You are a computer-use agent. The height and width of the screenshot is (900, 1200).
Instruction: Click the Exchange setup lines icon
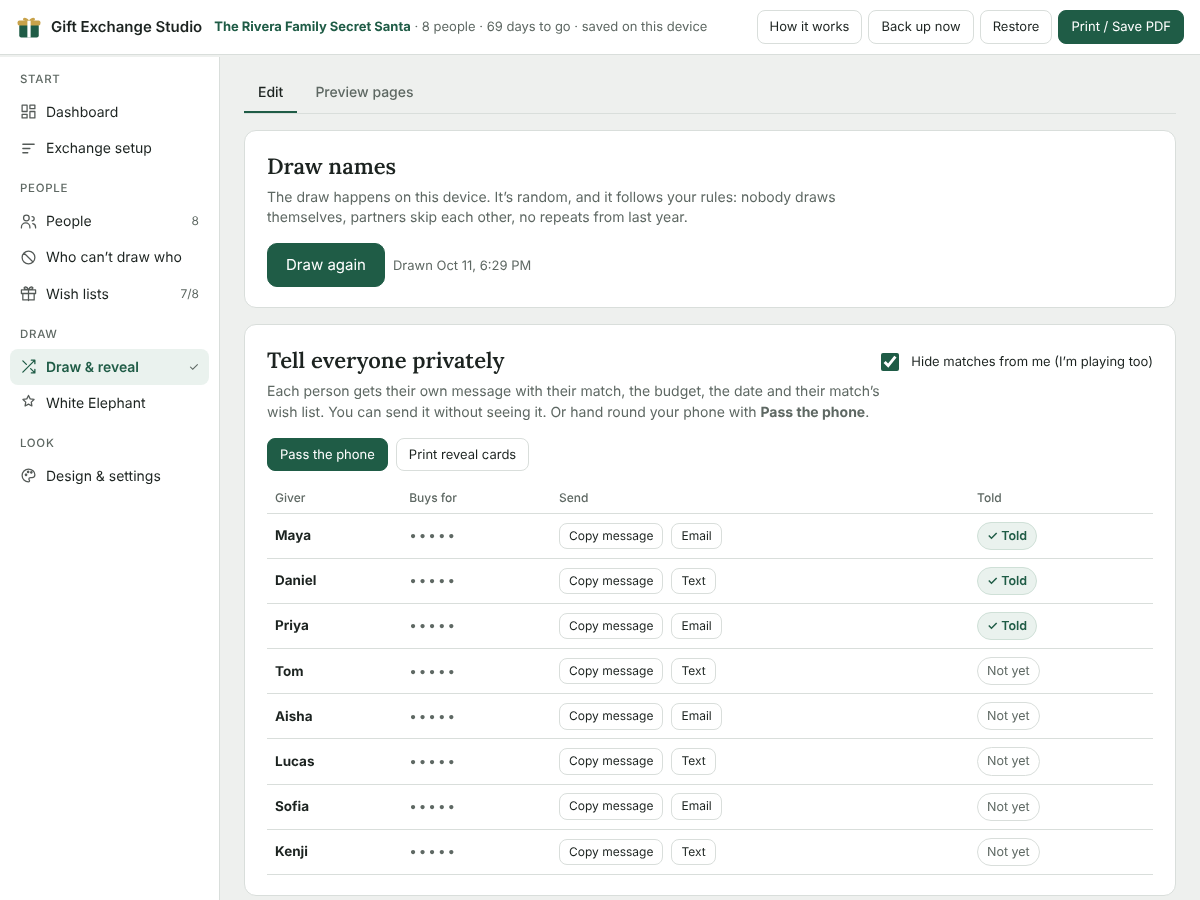click(x=28, y=148)
